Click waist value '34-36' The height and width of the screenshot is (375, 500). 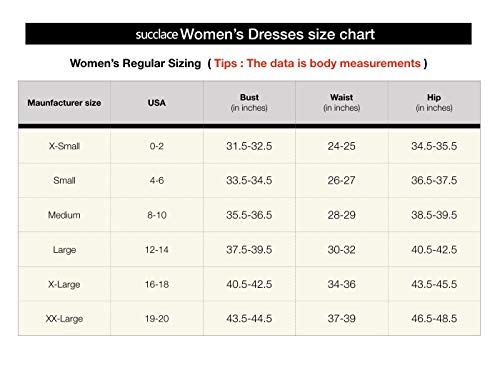pos(341,284)
